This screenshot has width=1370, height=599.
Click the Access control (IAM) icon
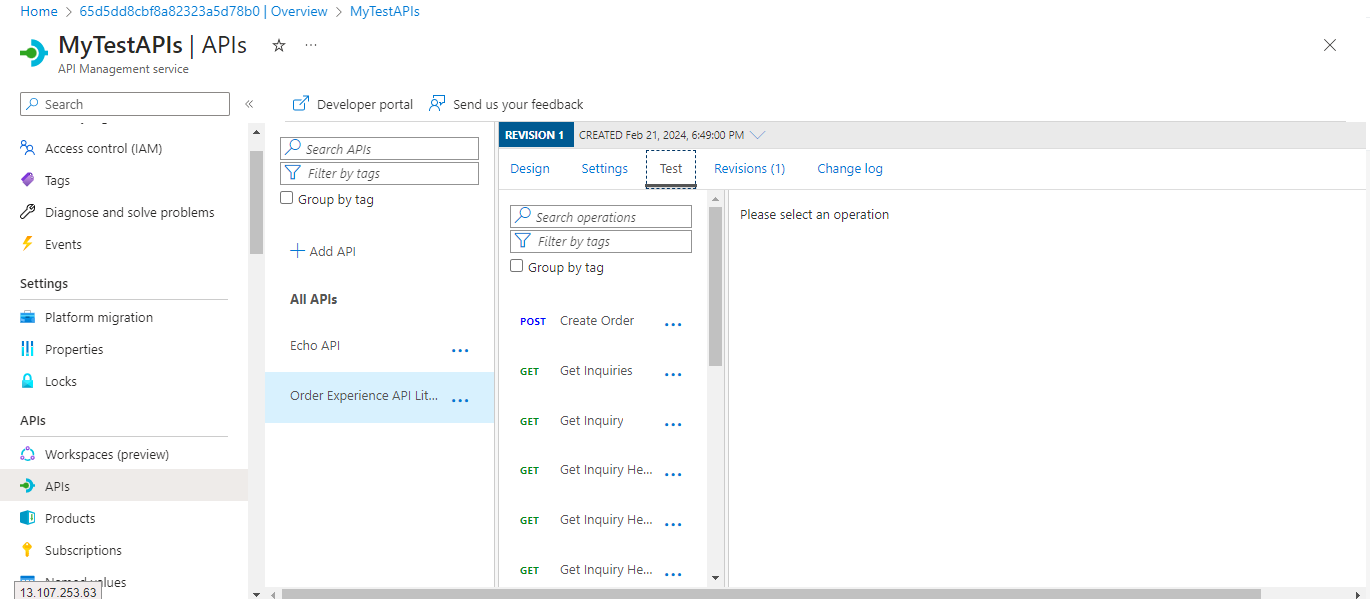28,148
